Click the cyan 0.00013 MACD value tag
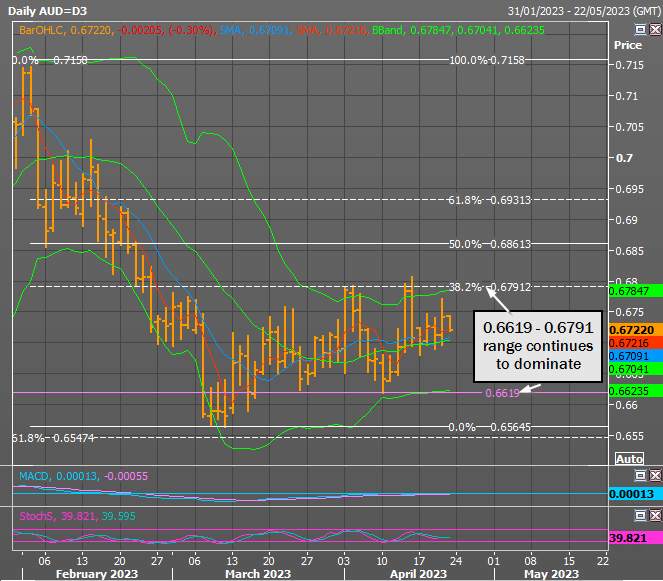Image resolution: width=663 pixels, height=581 pixels. tap(636, 493)
